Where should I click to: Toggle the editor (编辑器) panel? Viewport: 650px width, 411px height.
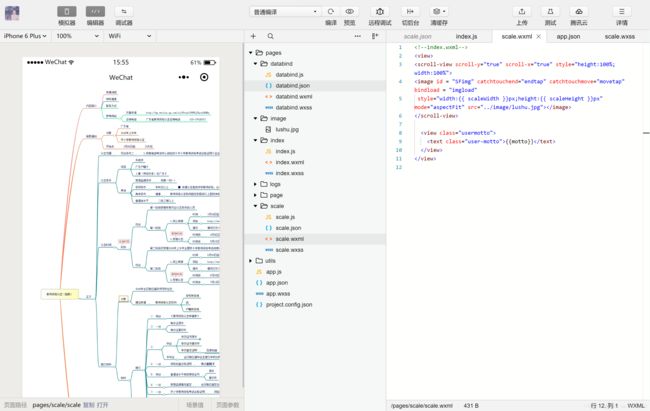point(95,12)
